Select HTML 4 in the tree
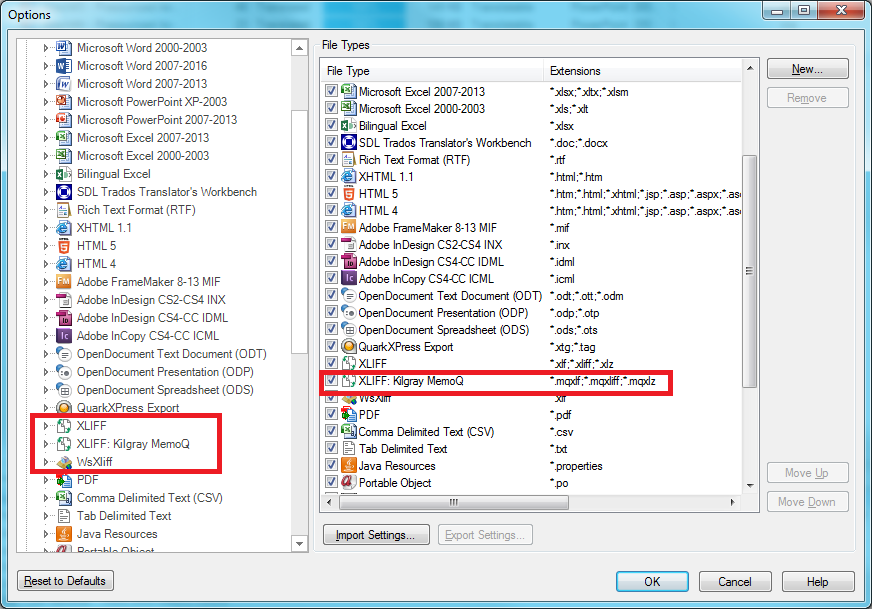872x609 pixels. coord(96,264)
